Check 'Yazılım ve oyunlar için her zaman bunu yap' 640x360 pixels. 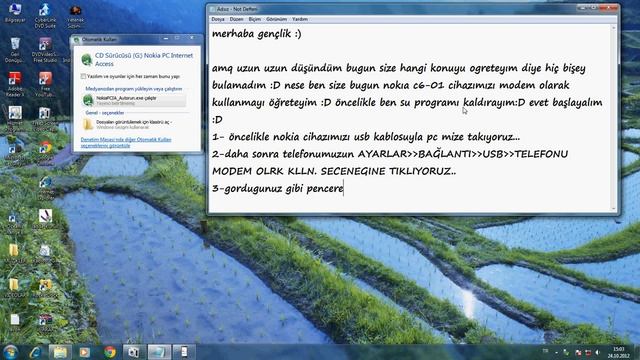point(83,76)
